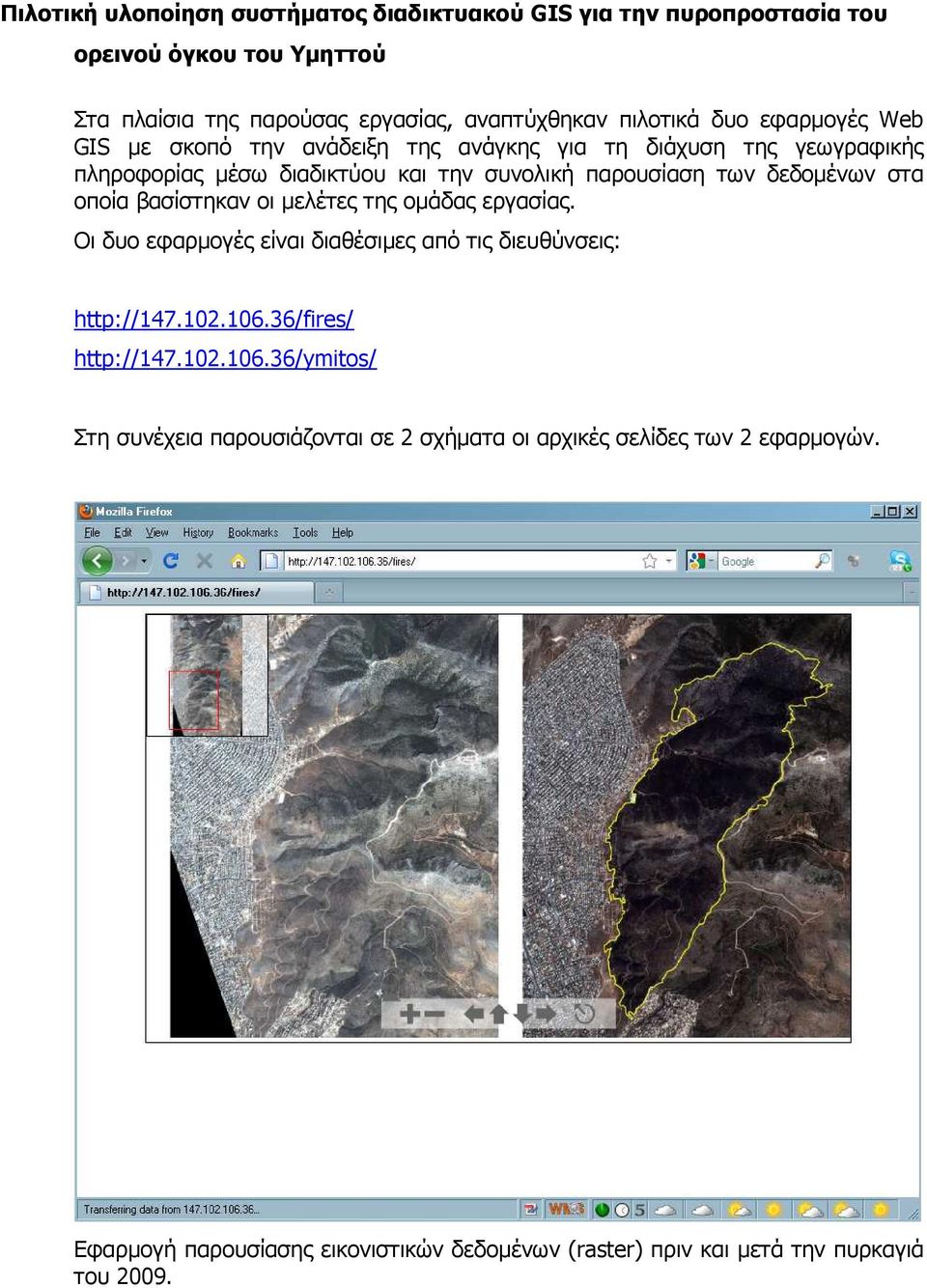This screenshot has width=927, height=1288.
Task: Pan the map left with arrow icon
Action: tap(474, 1014)
